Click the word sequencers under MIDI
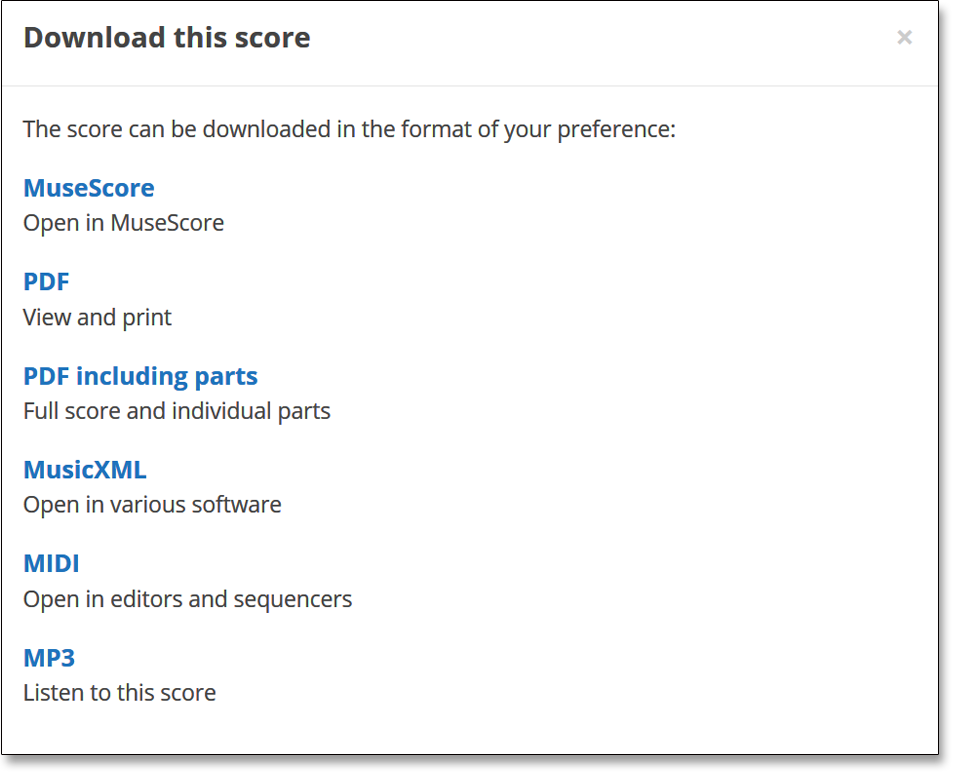The width and height of the screenshot is (960, 773). pos(292,599)
